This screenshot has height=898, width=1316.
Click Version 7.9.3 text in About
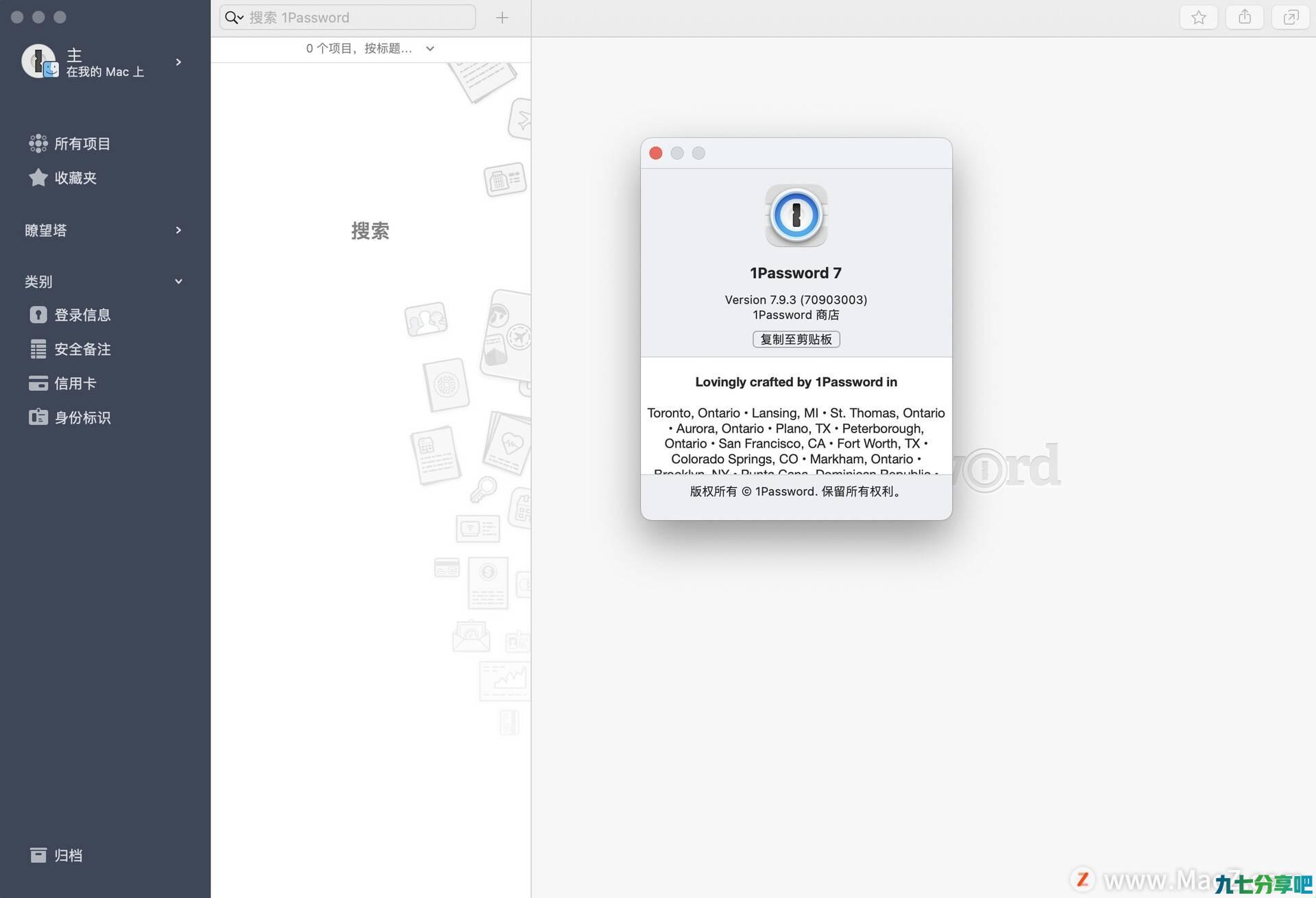point(796,300)
